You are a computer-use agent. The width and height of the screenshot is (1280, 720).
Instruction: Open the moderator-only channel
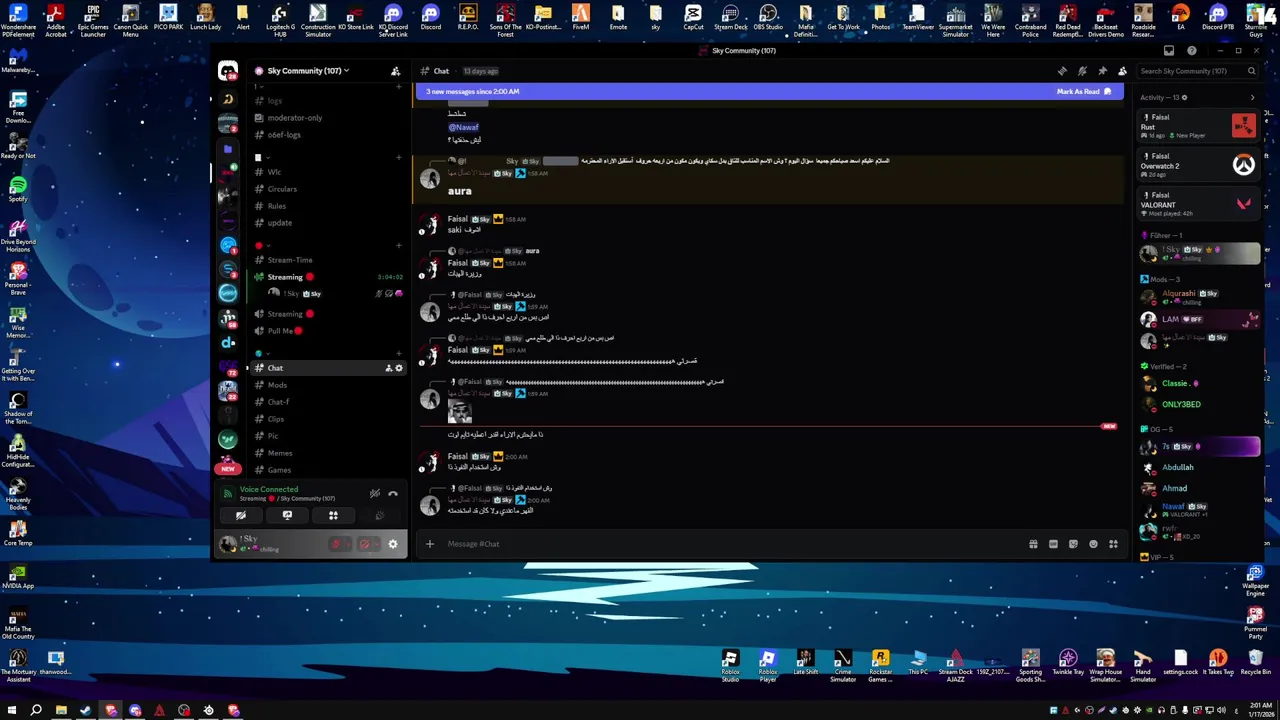click(x=328, y=118)
